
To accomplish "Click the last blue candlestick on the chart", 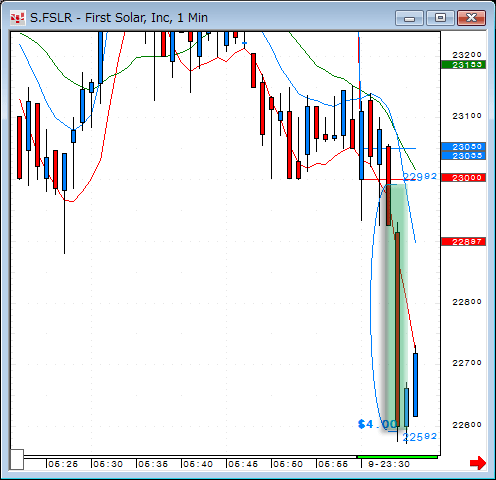I will 415,385.
